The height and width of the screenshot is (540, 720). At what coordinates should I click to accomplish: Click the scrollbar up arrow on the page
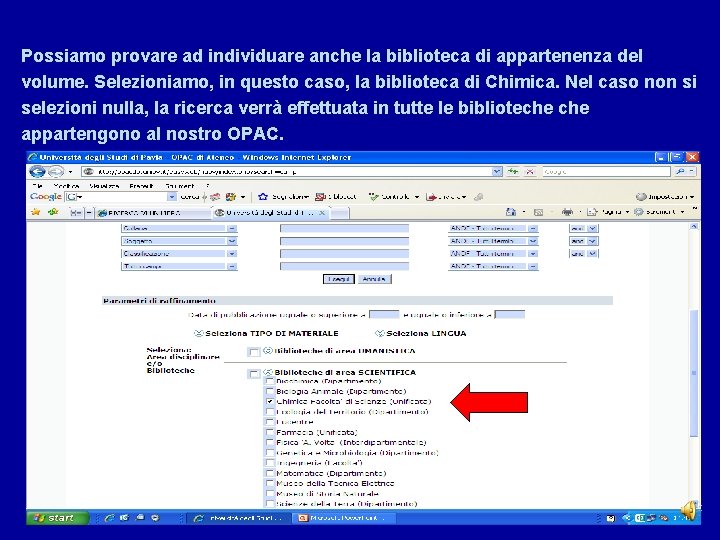point(694,227)
